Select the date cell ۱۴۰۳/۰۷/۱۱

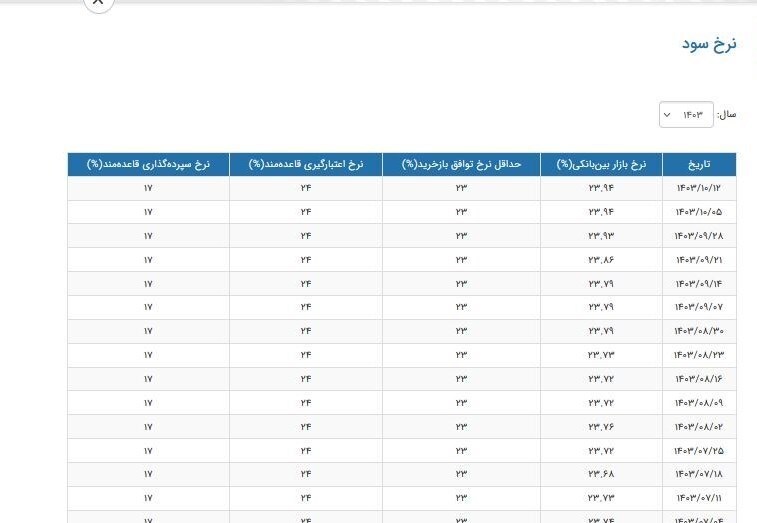click(699, 498)
